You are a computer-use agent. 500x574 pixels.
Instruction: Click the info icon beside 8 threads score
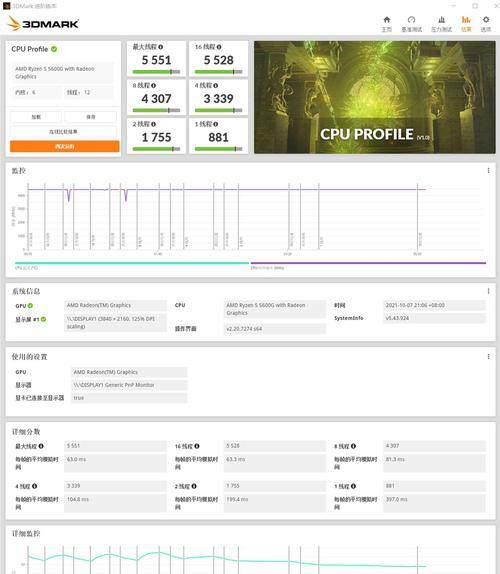[x=153, y=85]
